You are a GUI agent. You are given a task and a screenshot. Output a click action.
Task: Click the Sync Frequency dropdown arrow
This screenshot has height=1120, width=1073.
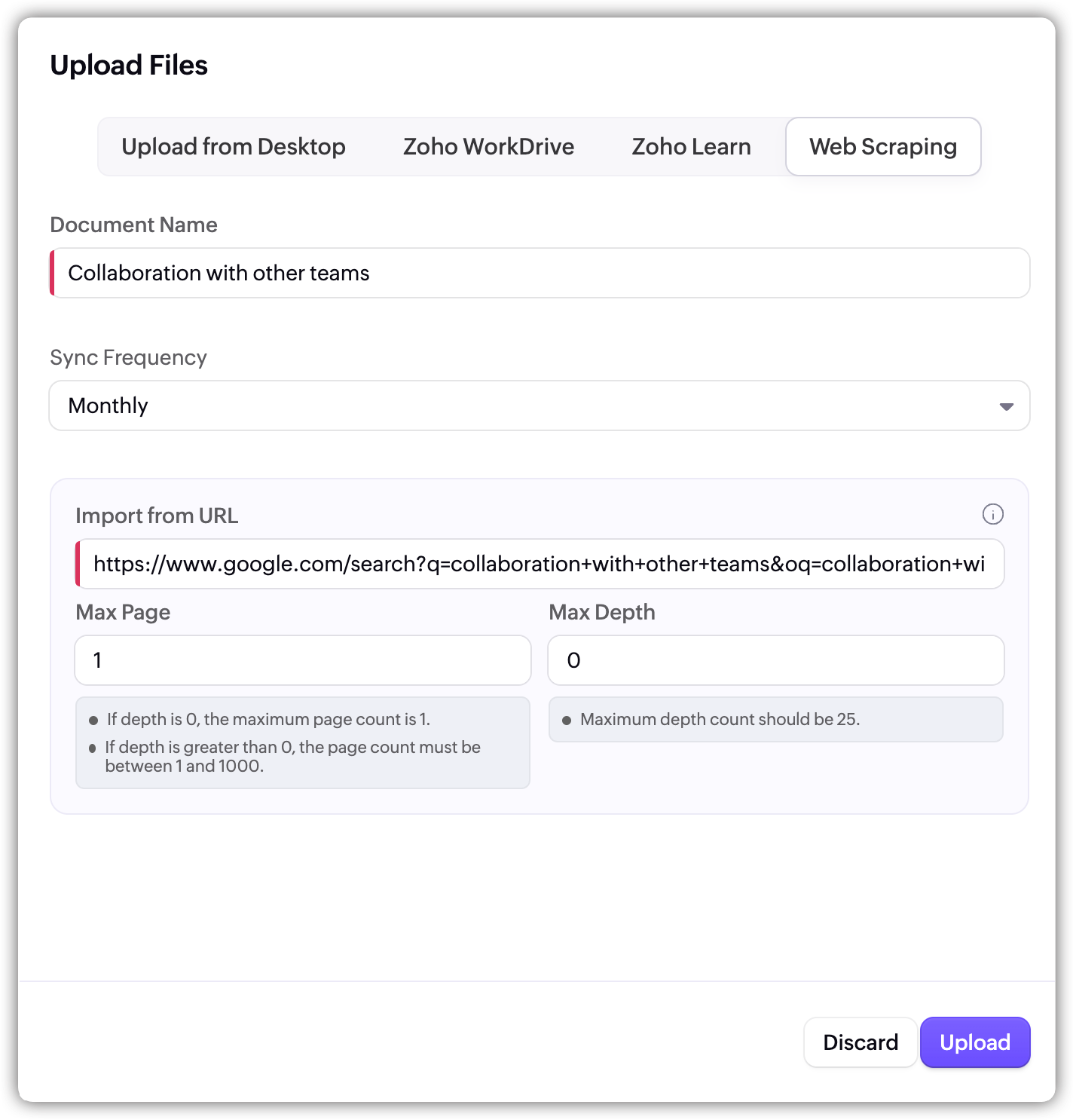click(x=1005, y=406)
